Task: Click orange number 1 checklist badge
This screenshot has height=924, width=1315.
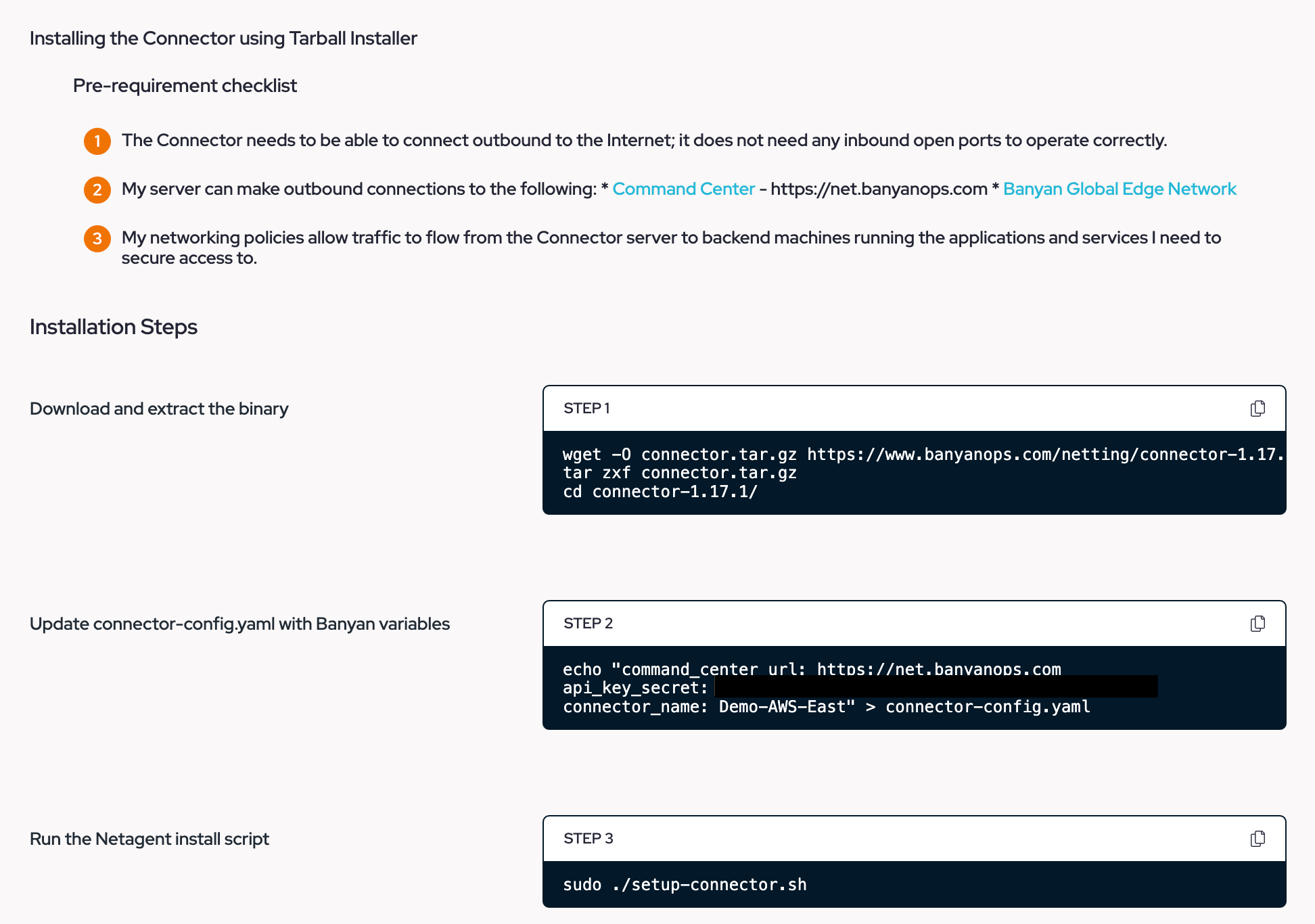Action: [97, 141]
